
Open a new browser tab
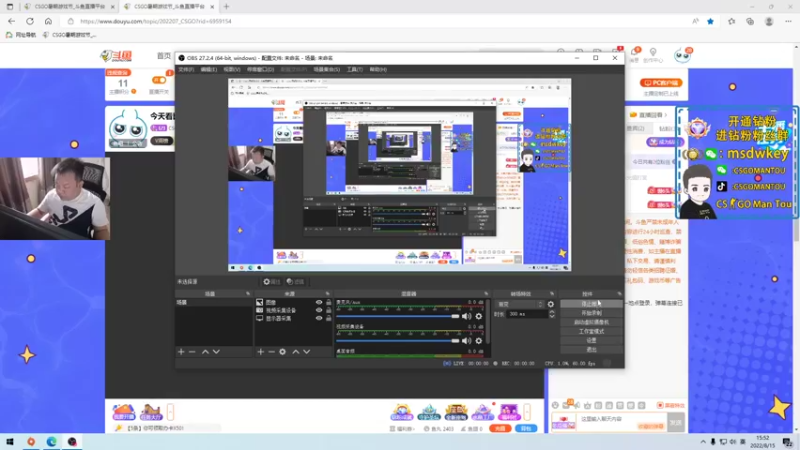coord(226,7)
